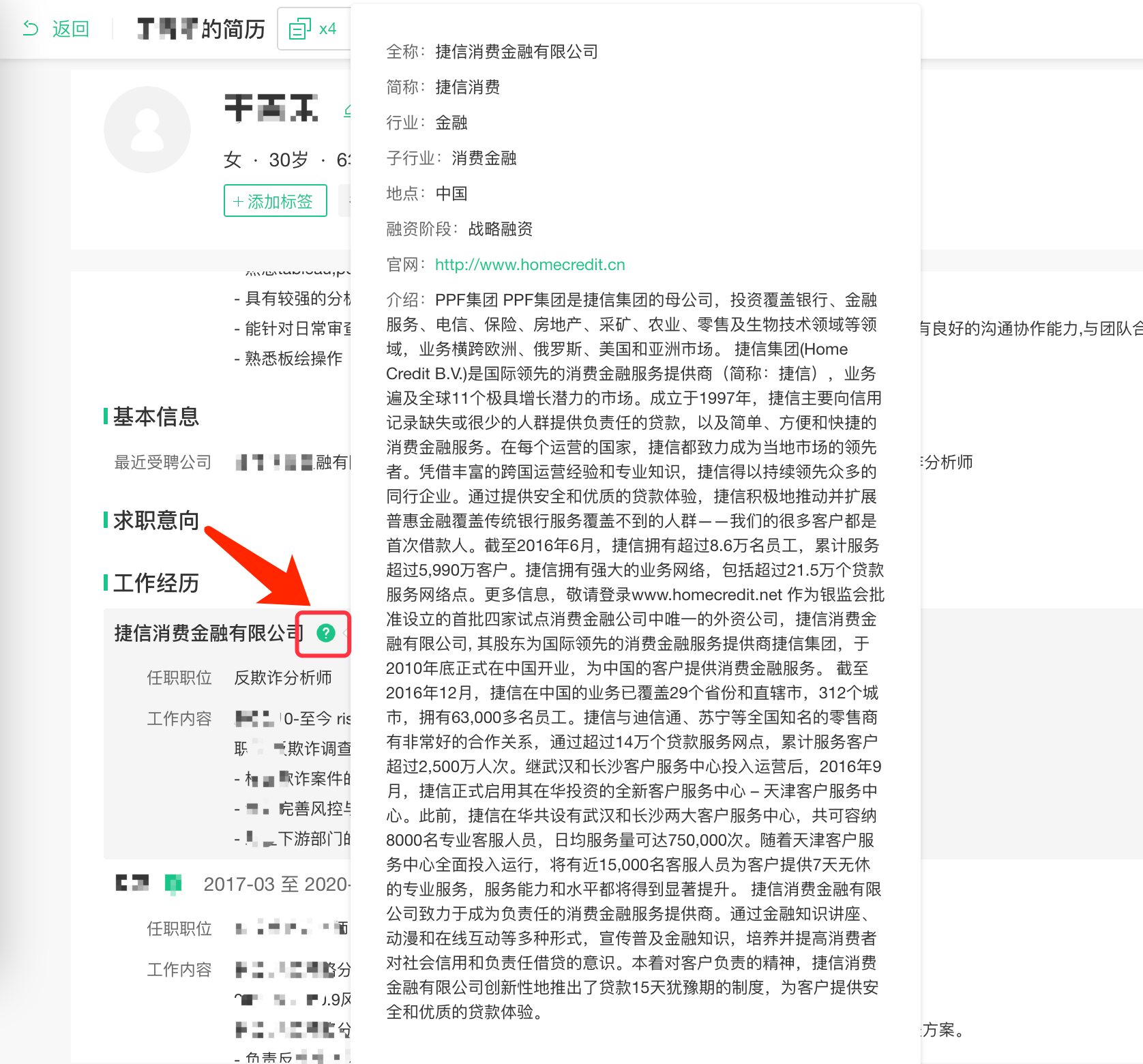Click the 行业 金融 line in popup
Viewport: 1143px width, 1064px height.
[426, 123]
